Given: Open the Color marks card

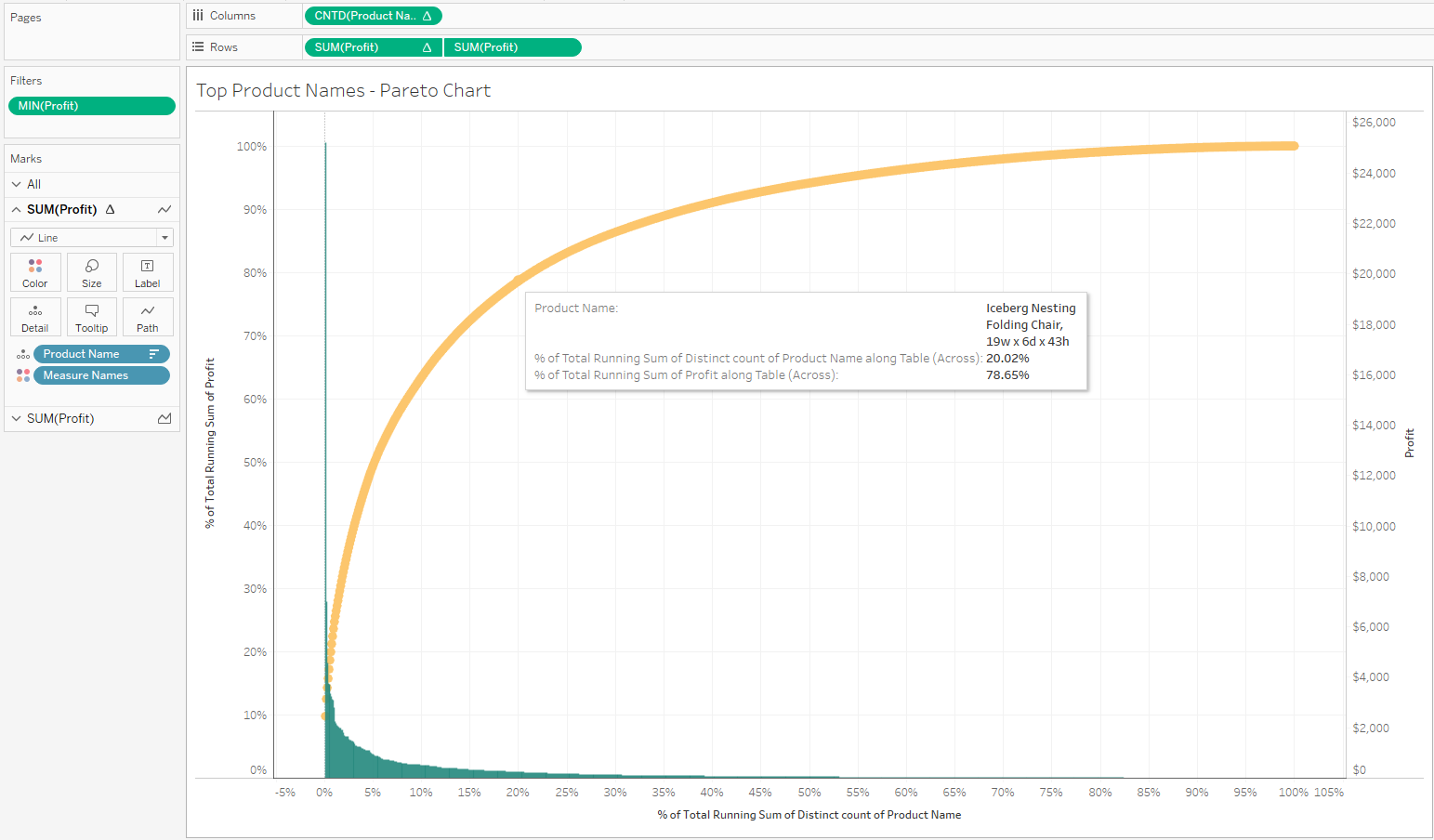Looking at the screenshot, I should click(x=35, y=272).
